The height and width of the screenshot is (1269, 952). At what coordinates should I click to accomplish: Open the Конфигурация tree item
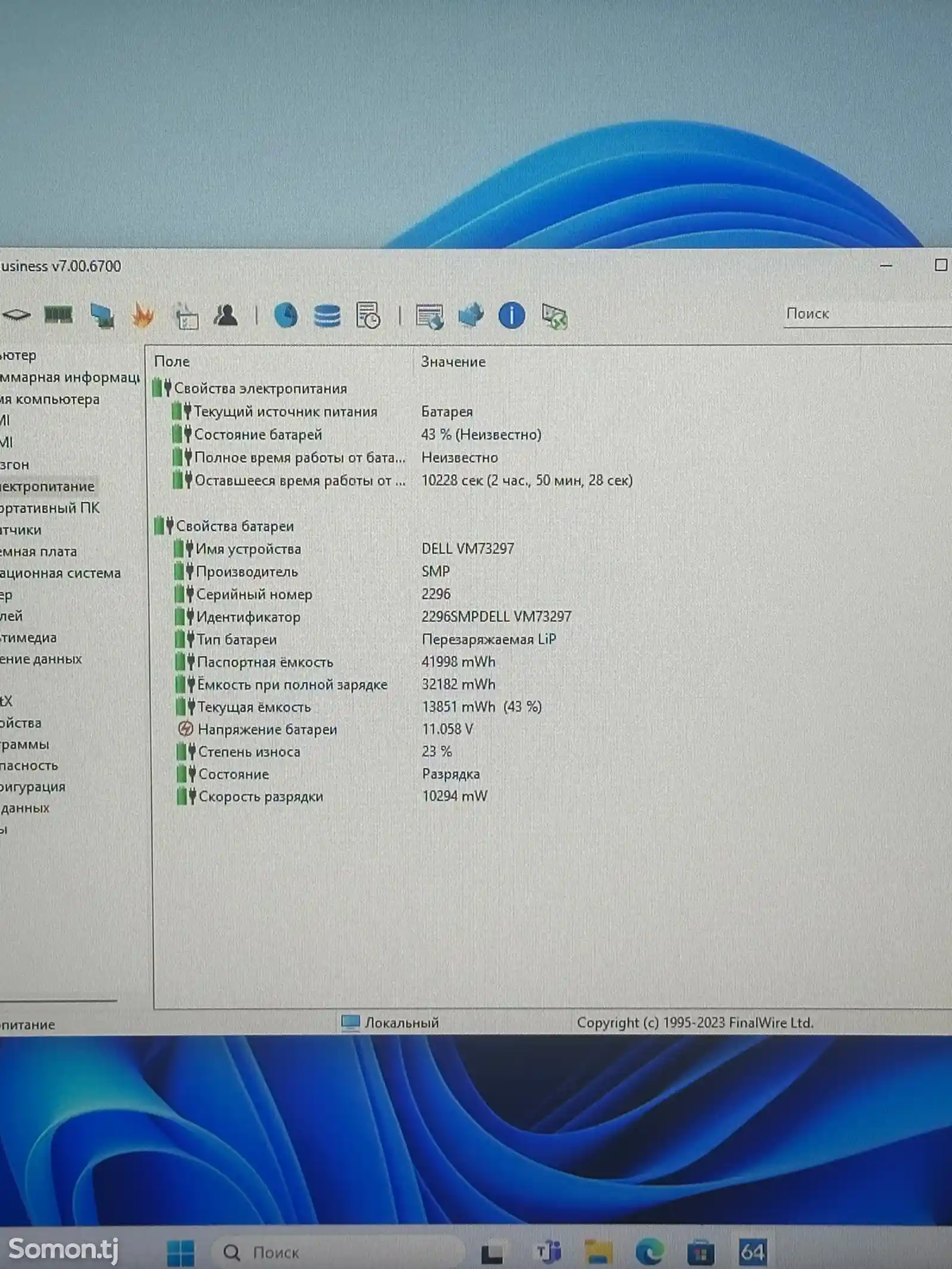click(33, 787)
